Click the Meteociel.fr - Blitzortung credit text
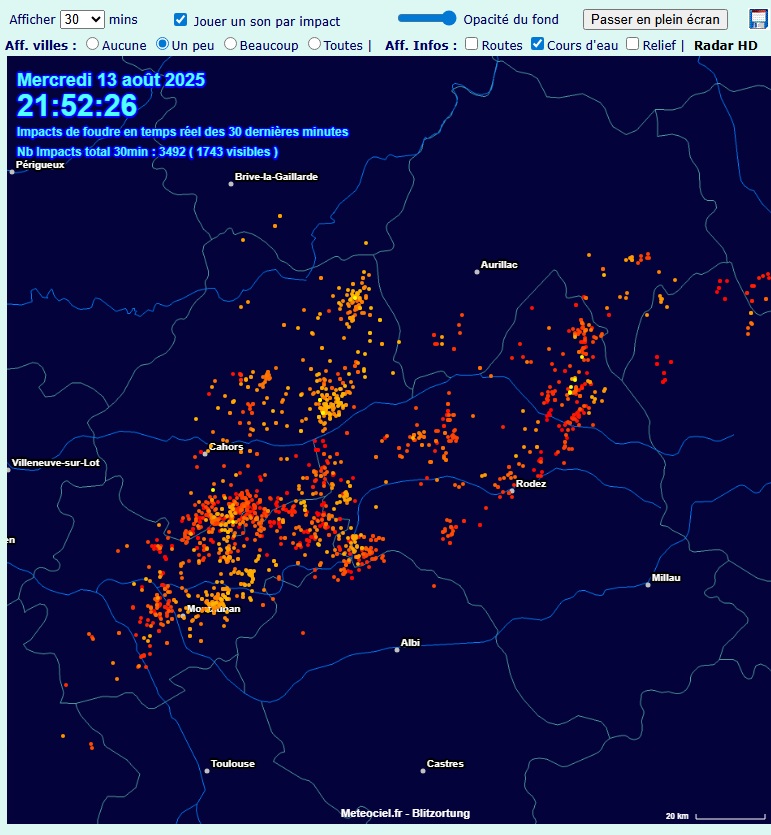This screenshot has height=835, width=771. 405,813
